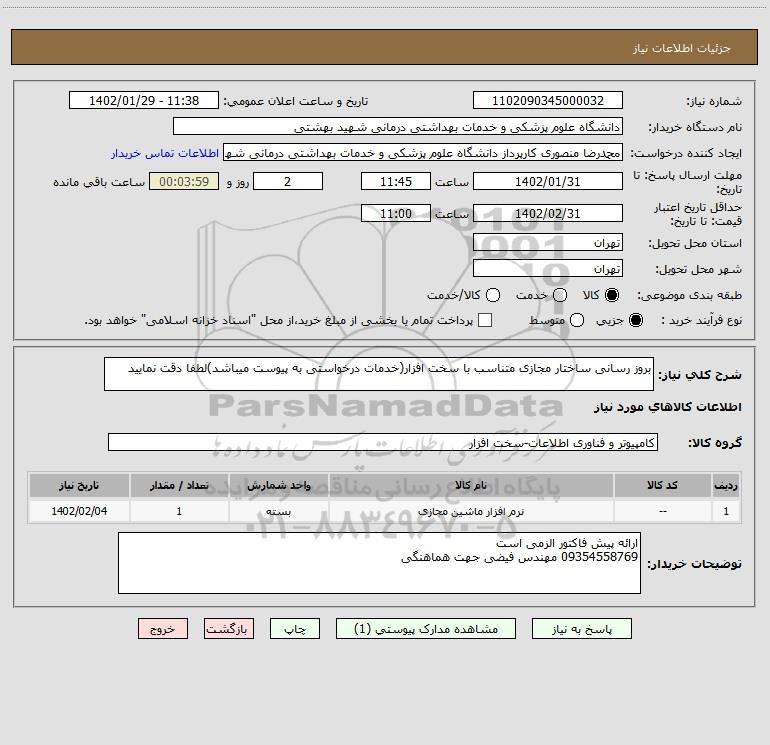This screenshot has width=770, height=745.
Task: Click the unit cell بسته
Action: point(278,511)
